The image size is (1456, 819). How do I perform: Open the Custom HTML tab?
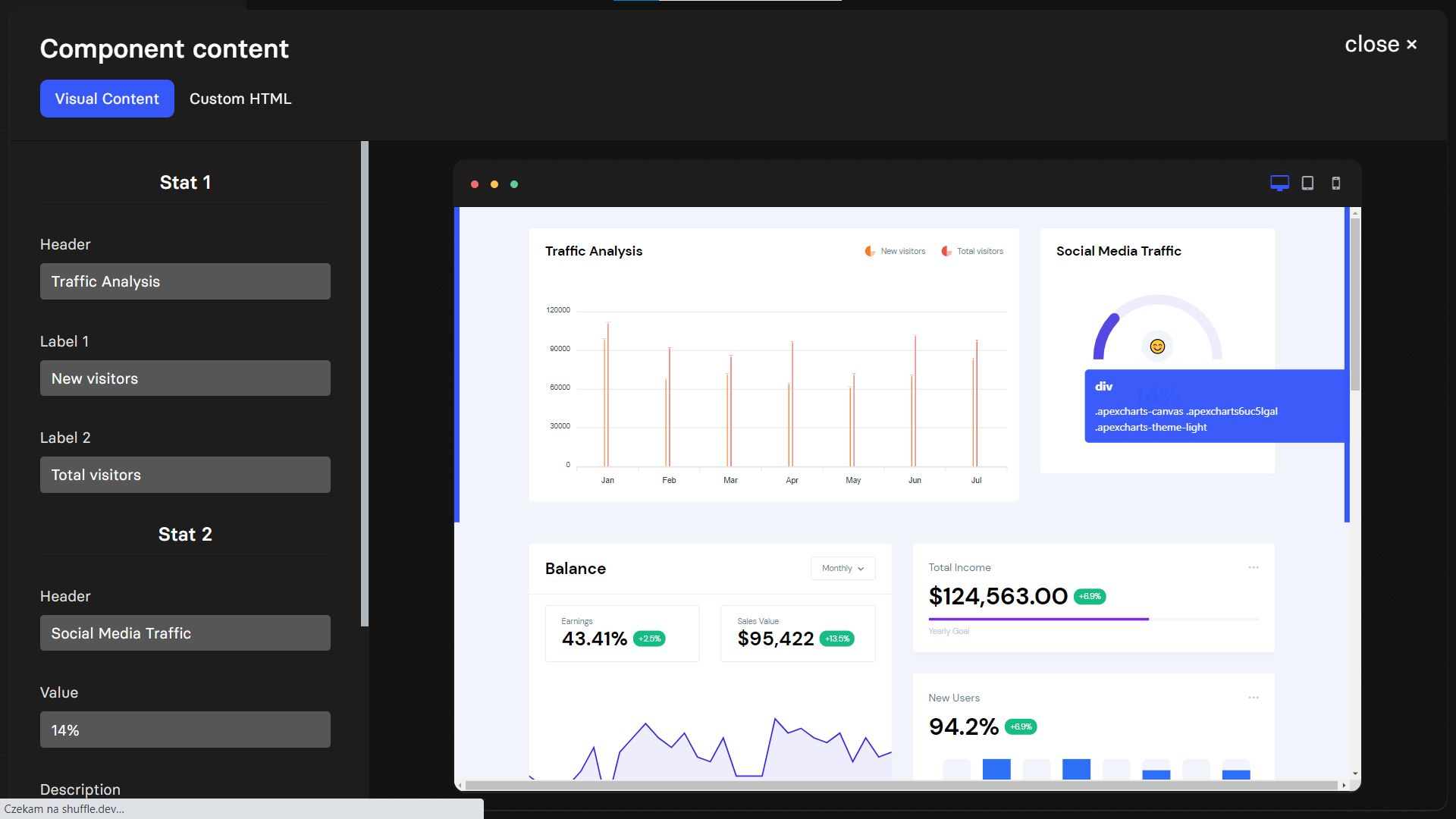240,99
